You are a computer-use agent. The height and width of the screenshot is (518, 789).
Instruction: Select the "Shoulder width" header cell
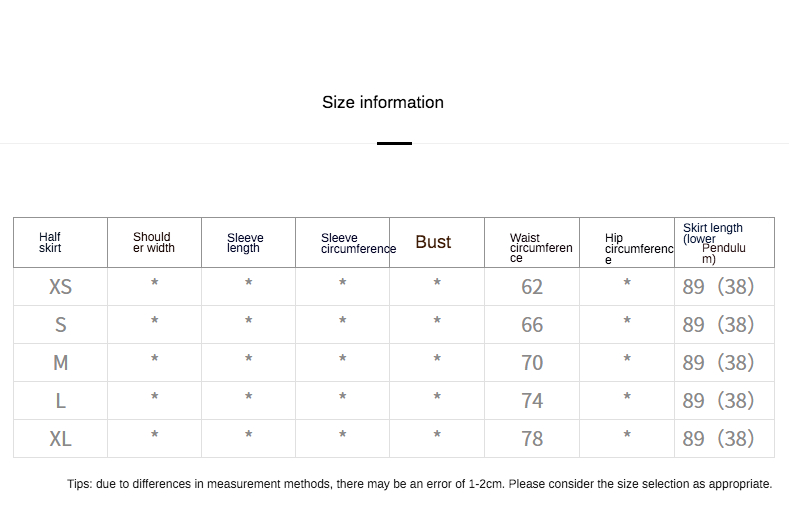pyautogui.click(x=153, y=243)
